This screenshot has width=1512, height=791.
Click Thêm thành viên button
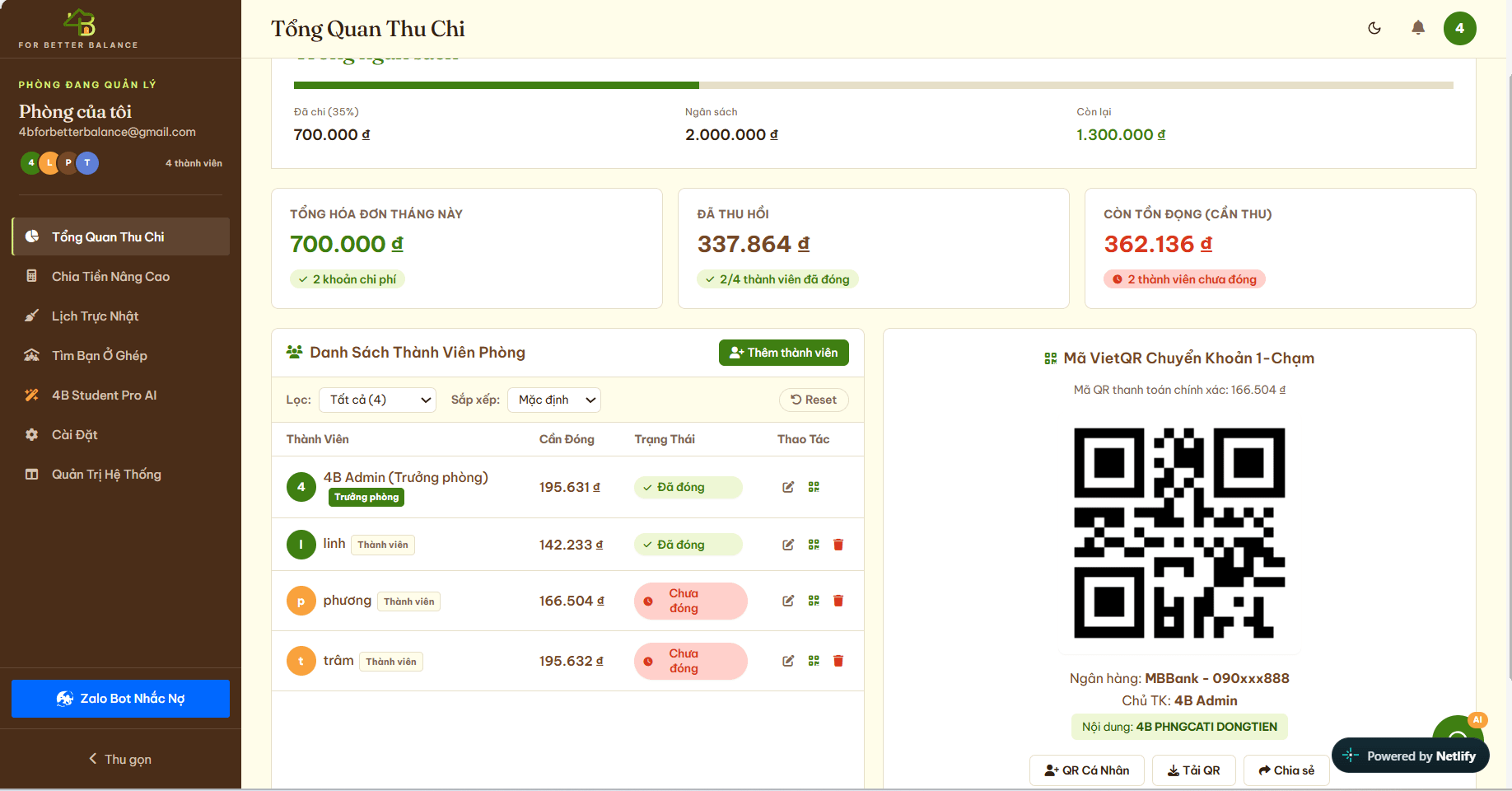[x=784, y=353]
